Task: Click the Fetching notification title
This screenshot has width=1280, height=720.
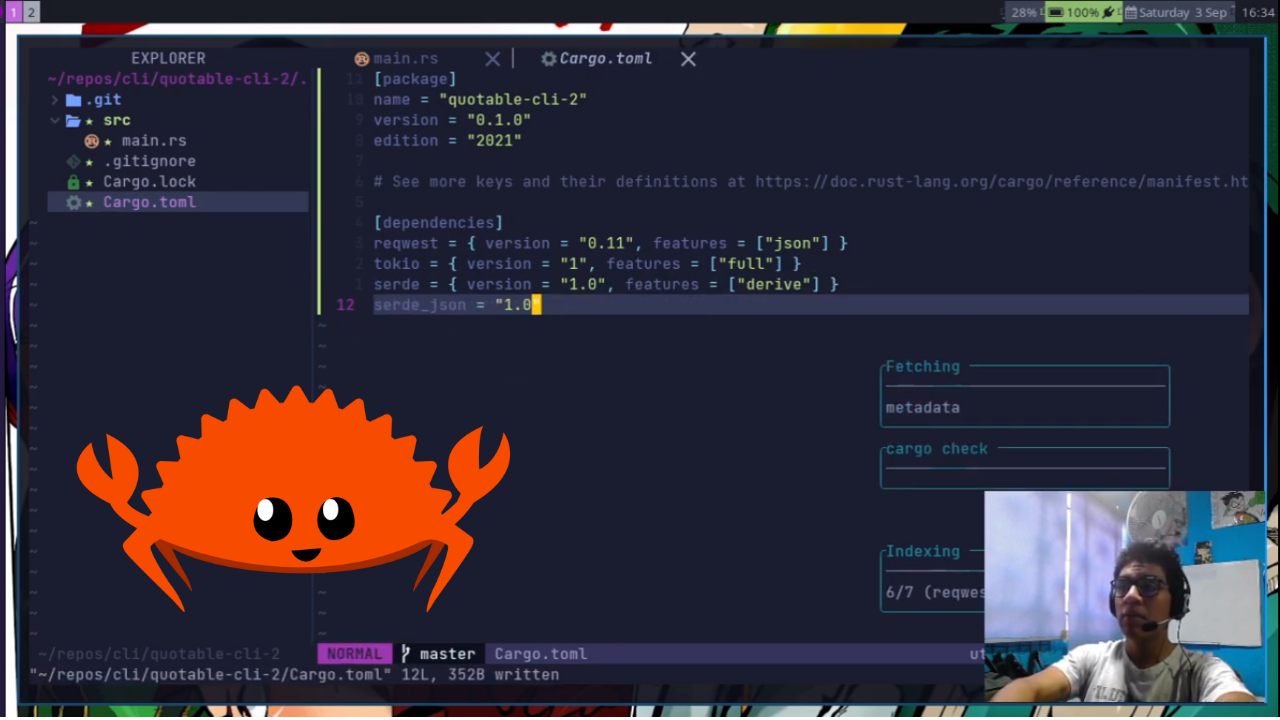Action: pos(922,367)
